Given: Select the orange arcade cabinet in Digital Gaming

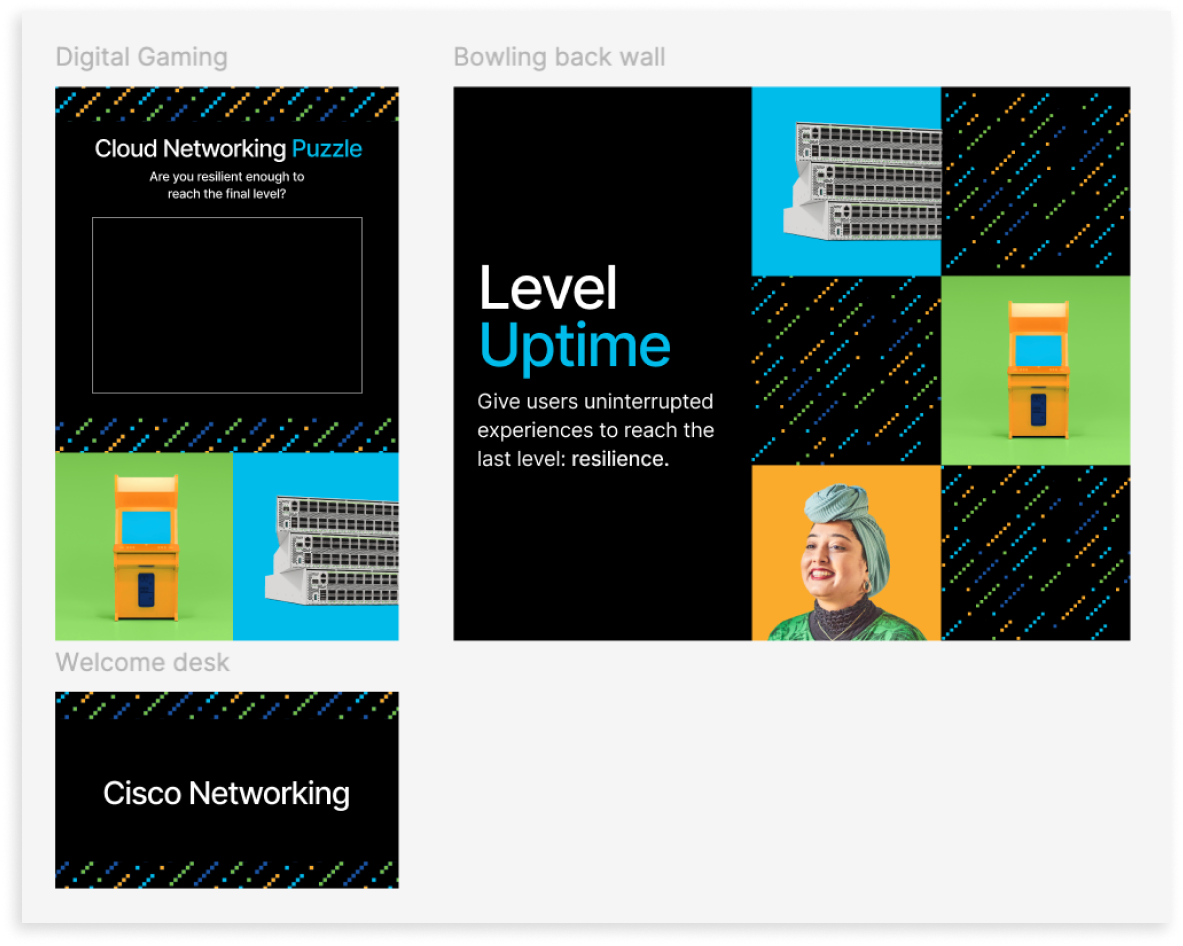Looking at the screenshot, I should [148, 548].
